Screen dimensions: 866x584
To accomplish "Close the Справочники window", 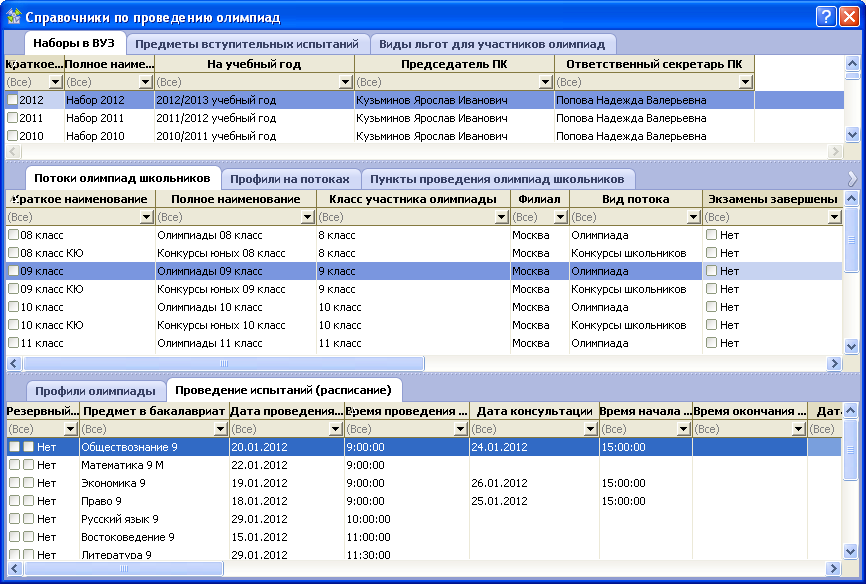I will pyautogui.click(x=848, y=17).
